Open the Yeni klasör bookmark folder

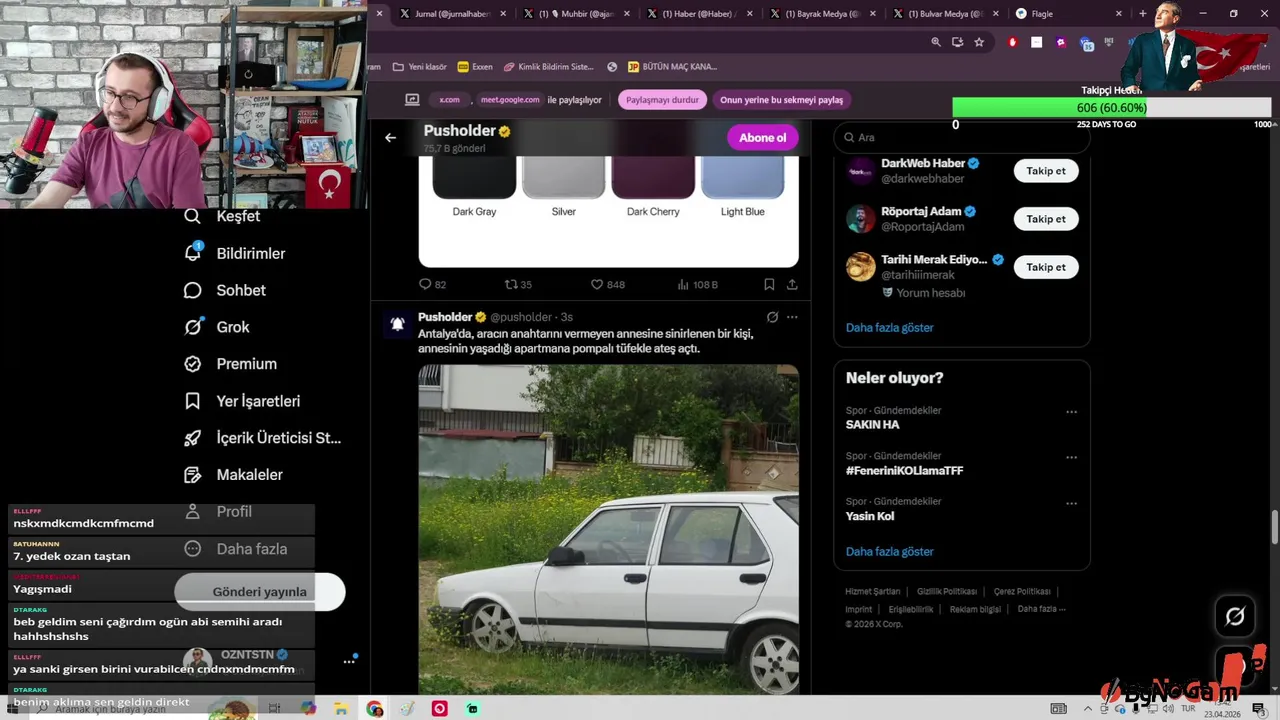point(420,67)
